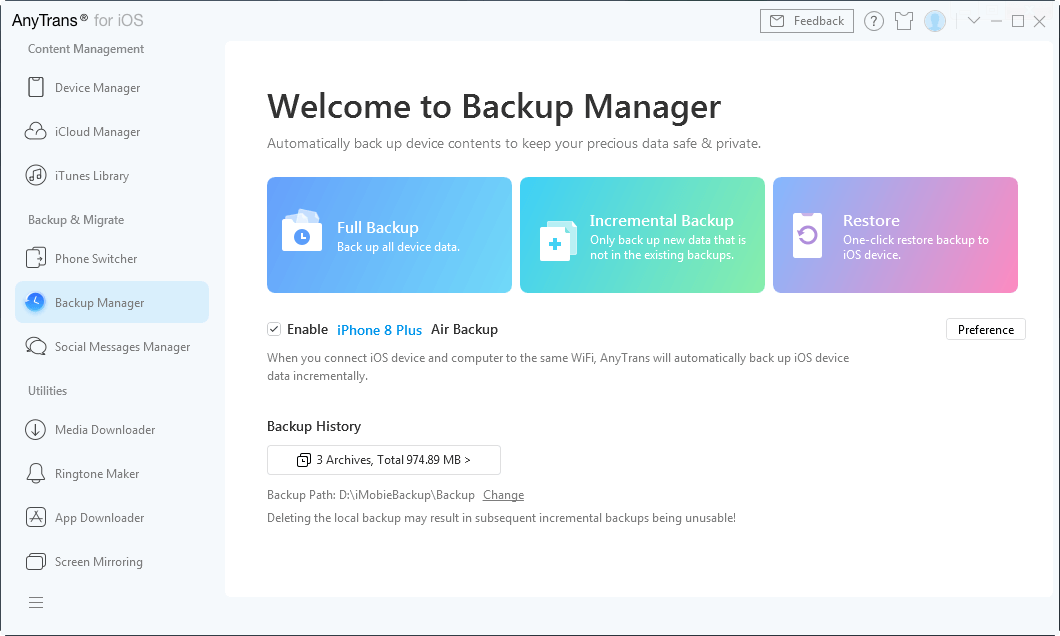This screenshot has height=636, width=1060.
Task: Click the Restore card title
Action: pos(871,220)
